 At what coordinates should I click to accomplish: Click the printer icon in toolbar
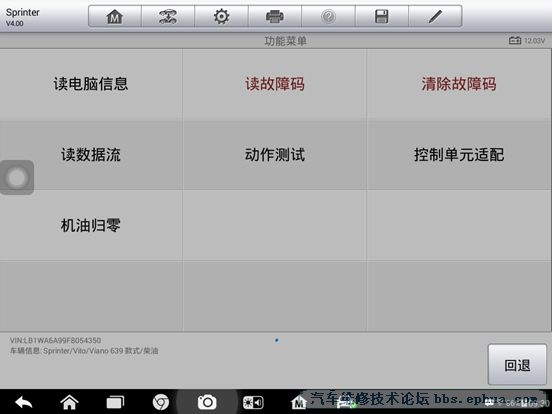275,16
